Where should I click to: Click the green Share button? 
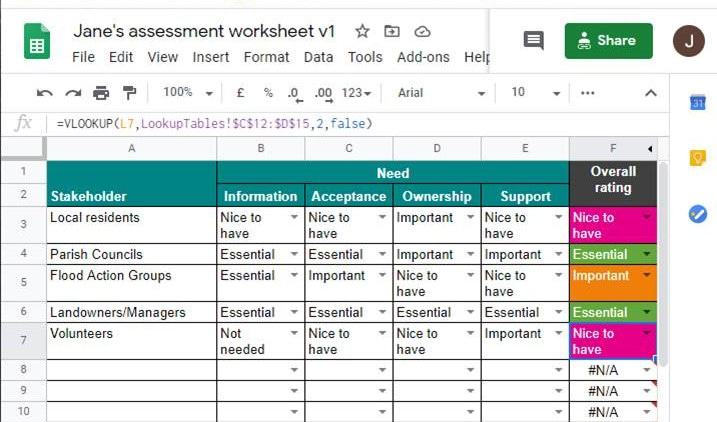point(608,41)
